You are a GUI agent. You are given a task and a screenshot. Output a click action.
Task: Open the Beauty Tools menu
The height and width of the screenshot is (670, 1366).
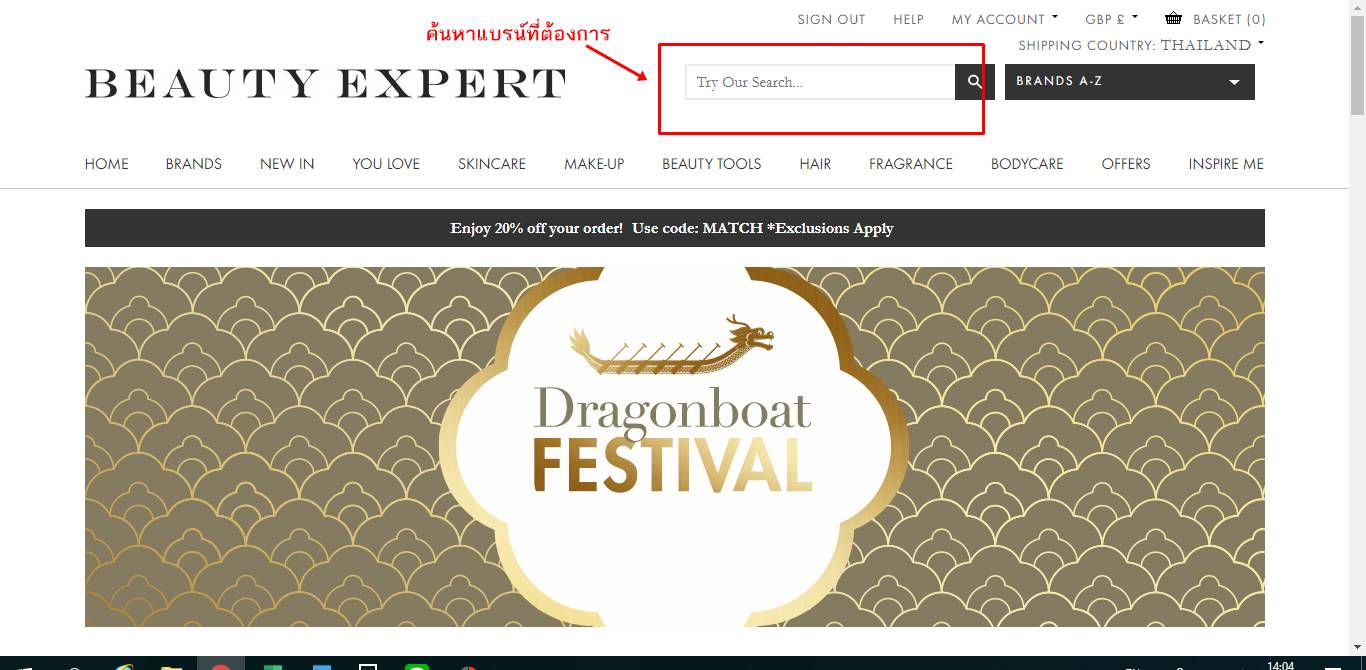[712, 164]
